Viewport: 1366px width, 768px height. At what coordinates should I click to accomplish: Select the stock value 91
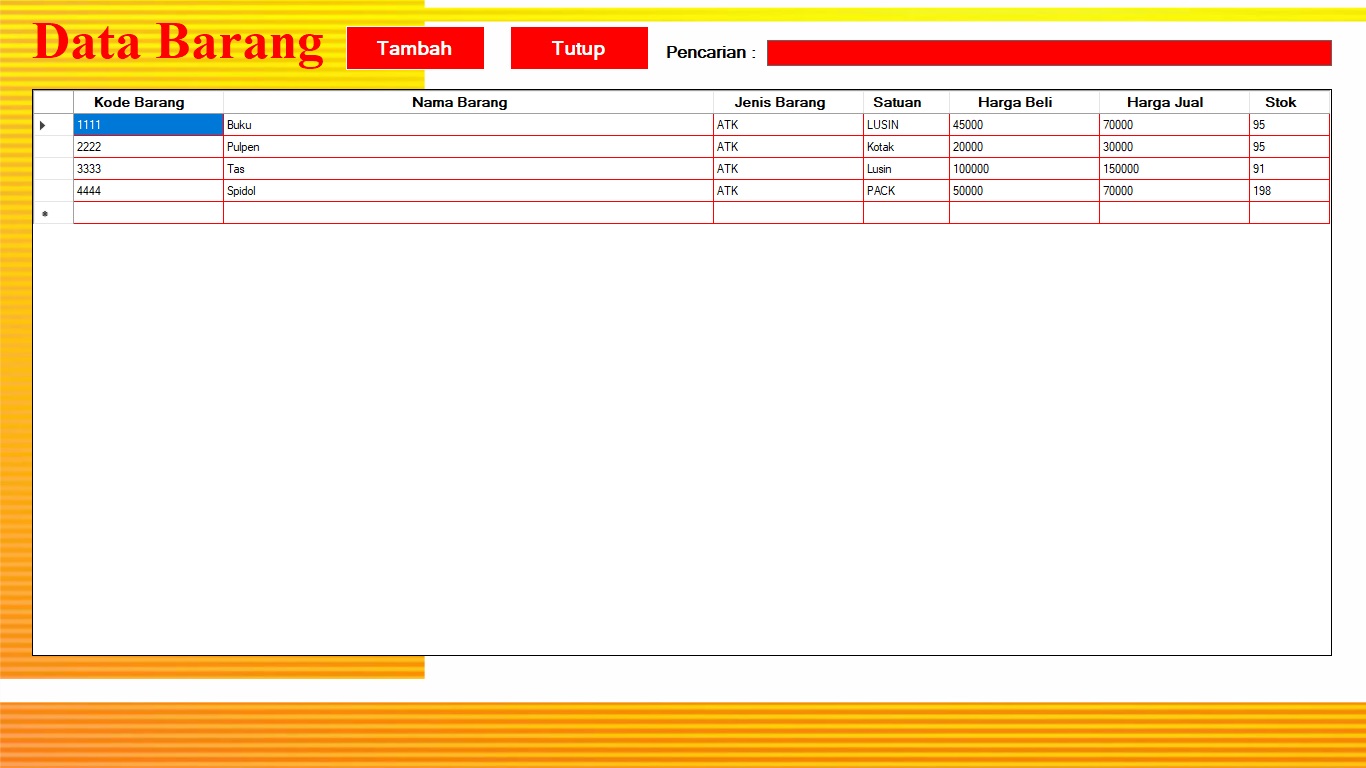tap(1289, 169)
